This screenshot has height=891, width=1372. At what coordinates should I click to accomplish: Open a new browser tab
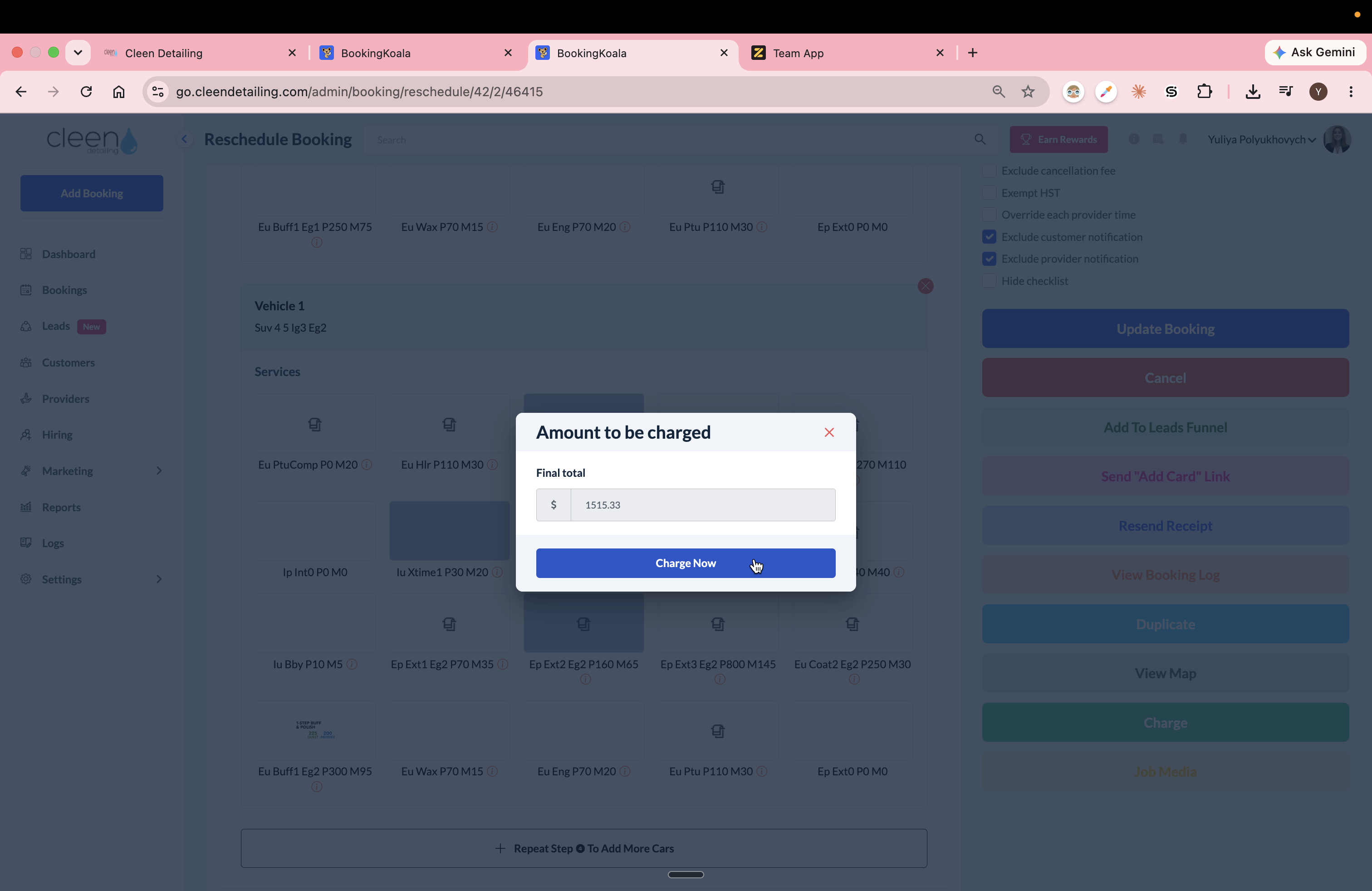pyautogui.click(x=972, y=53)
